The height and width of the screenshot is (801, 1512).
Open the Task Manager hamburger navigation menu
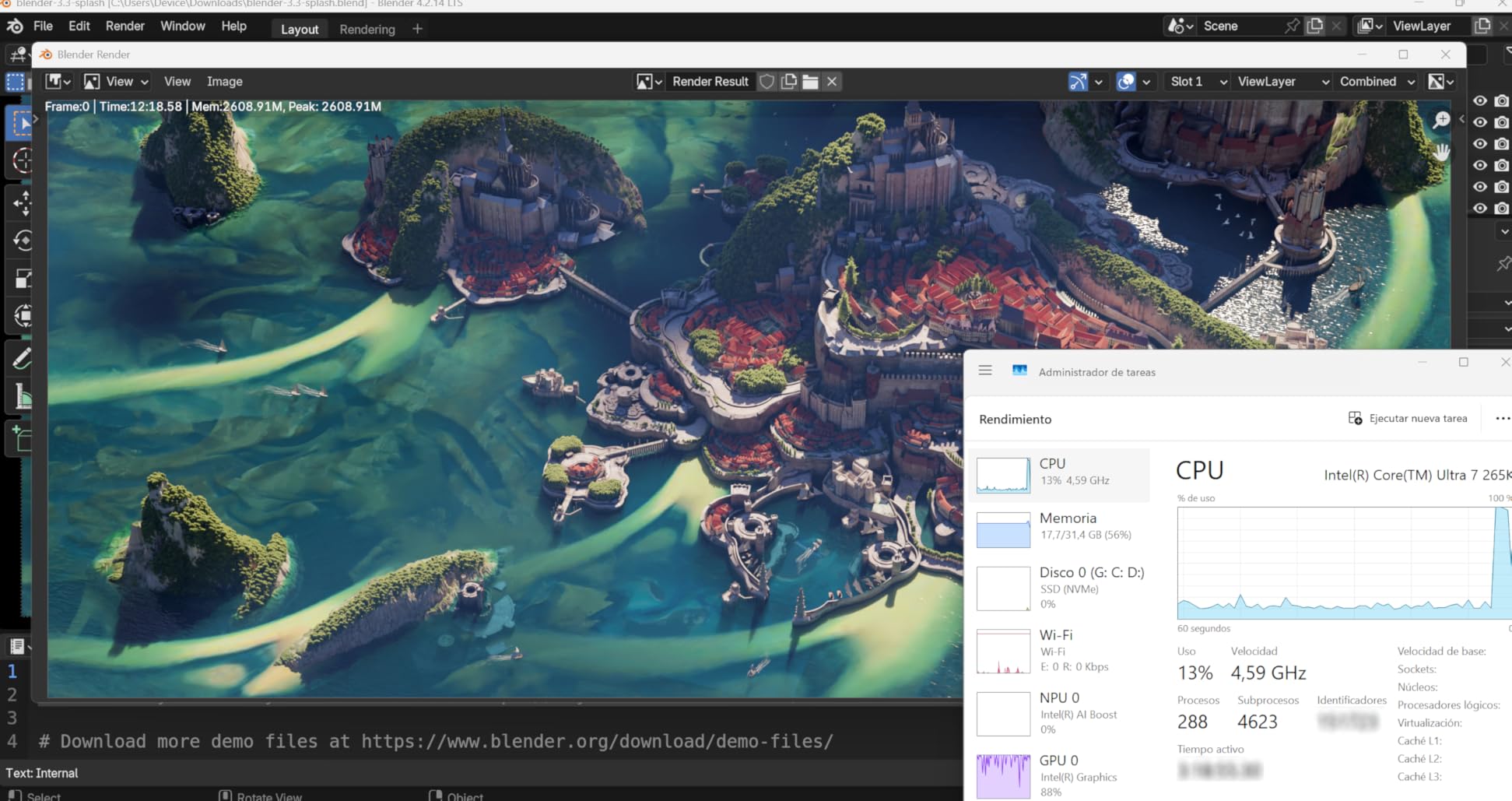[985, 371]
